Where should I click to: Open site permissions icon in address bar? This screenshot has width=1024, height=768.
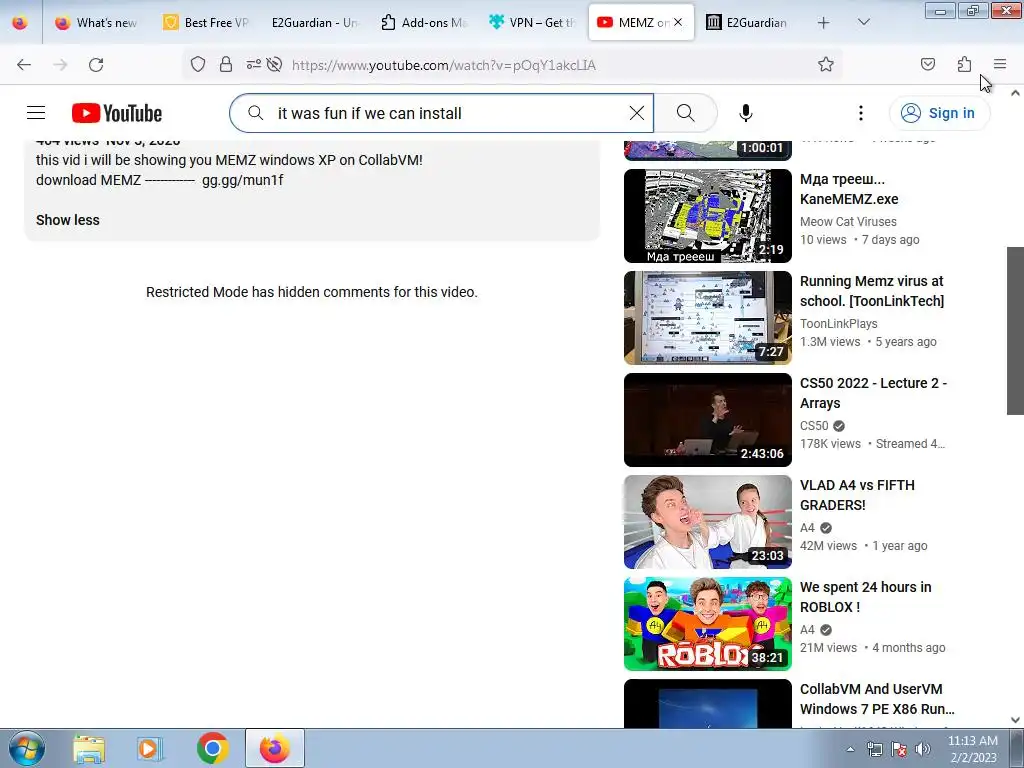tap(253, 64)
